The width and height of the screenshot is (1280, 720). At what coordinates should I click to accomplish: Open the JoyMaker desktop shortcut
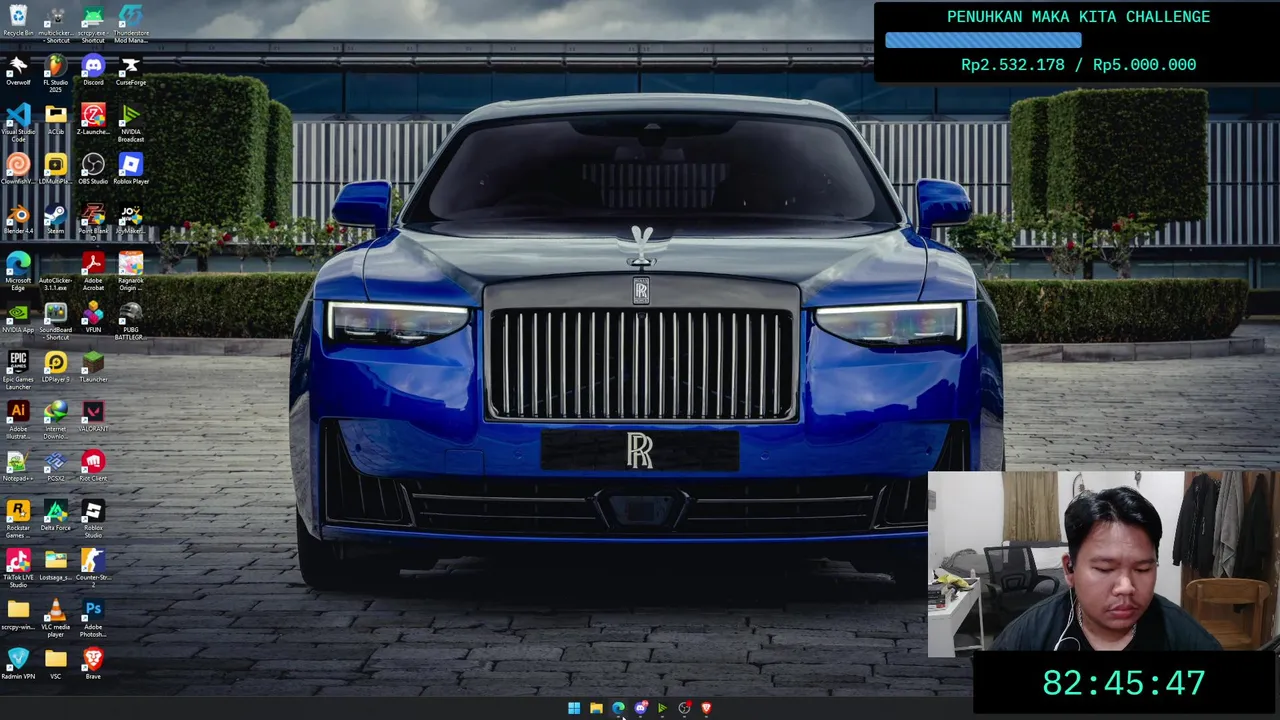131,219
